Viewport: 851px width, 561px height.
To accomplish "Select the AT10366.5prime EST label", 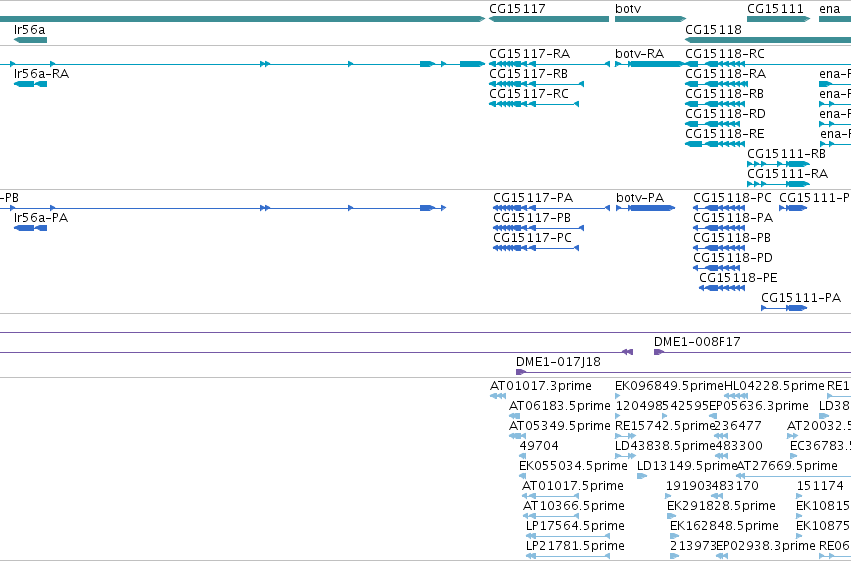I will (x=574, y=506).
